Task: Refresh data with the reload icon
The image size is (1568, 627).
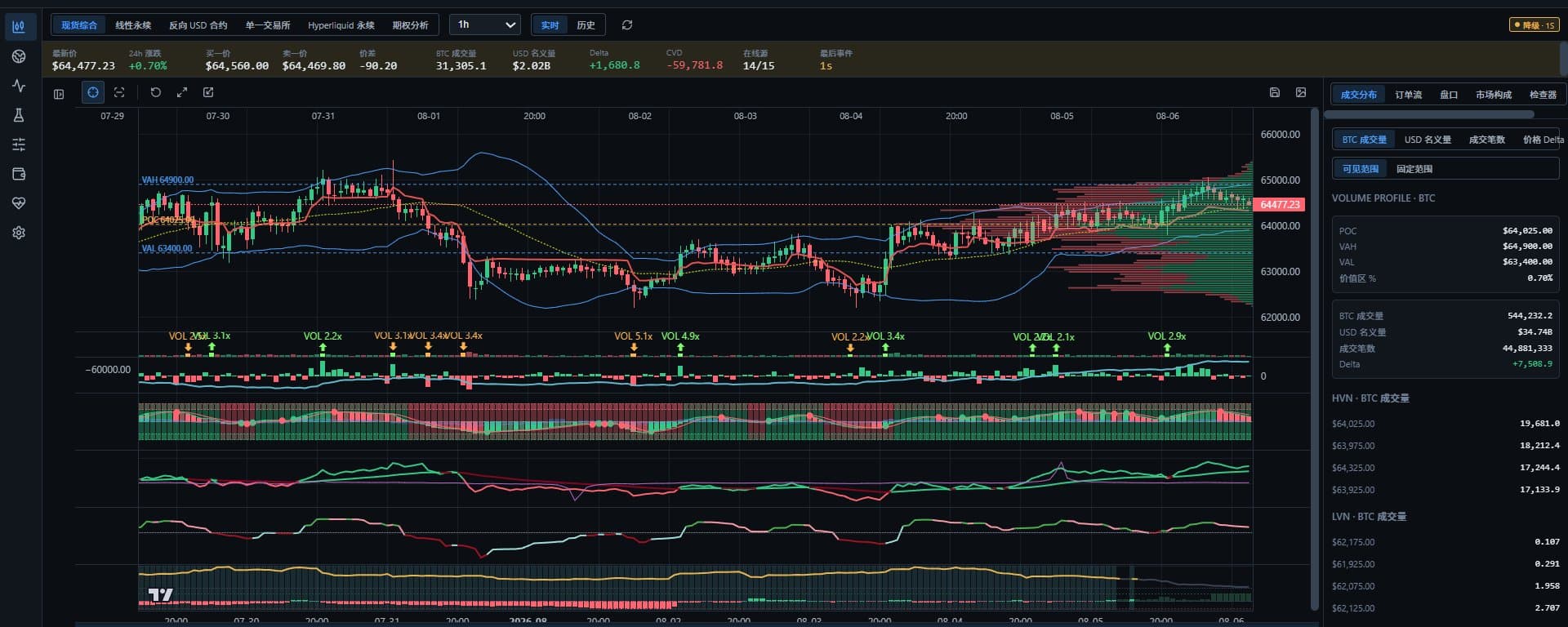Action: 627,25
